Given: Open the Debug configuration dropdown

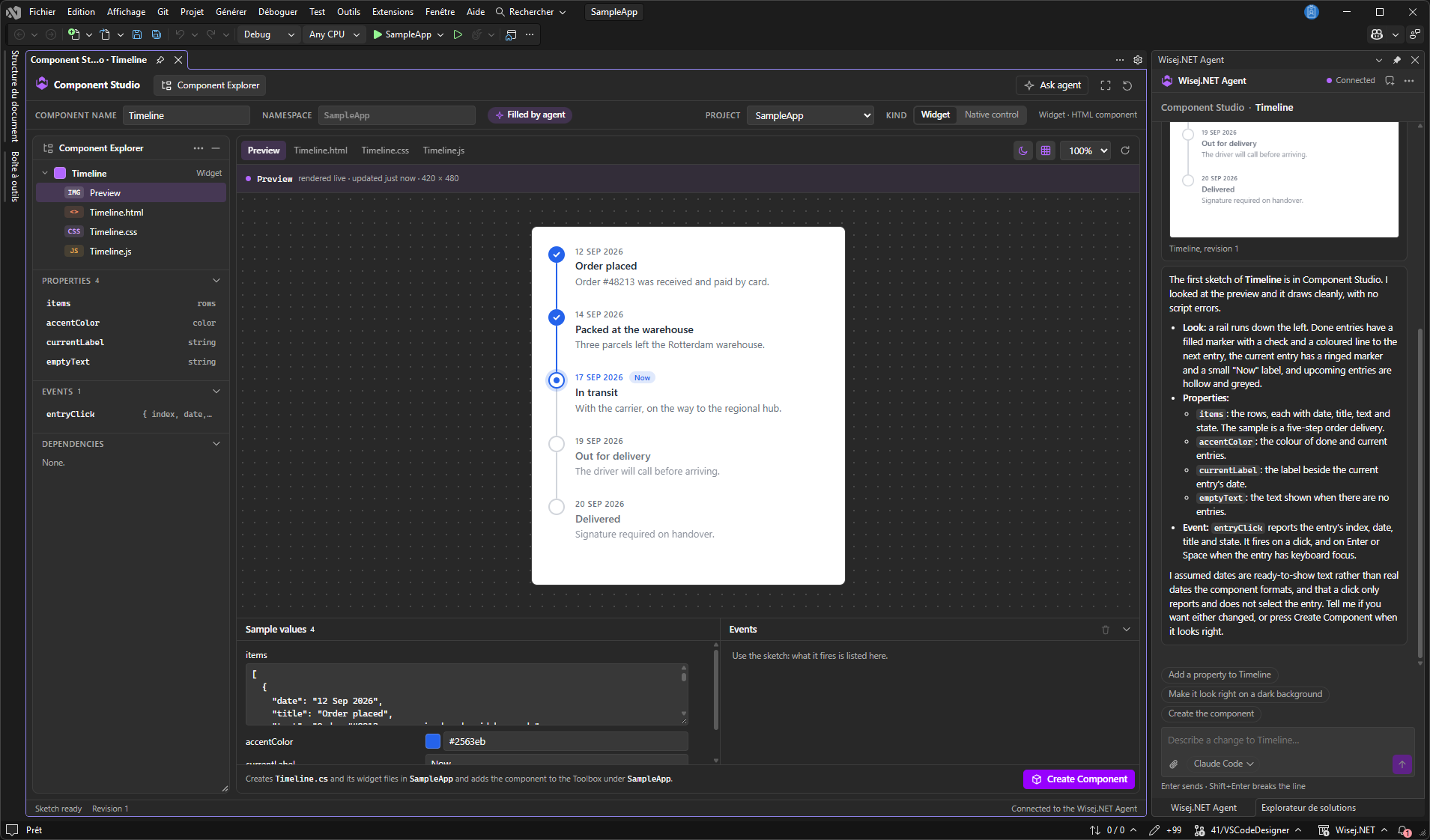Looking at the screenshot, I should pyautogui.click(x=268, y=34).
